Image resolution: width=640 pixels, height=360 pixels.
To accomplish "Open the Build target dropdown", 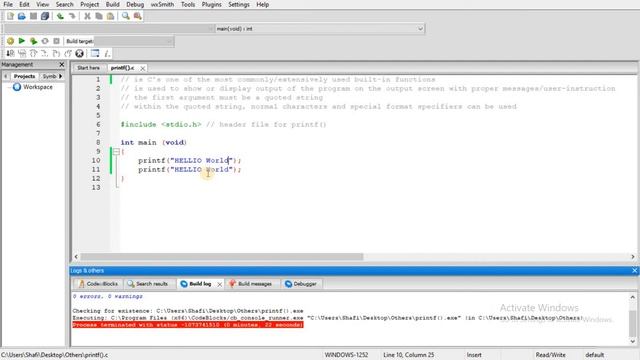I will [x=134, y=41].
